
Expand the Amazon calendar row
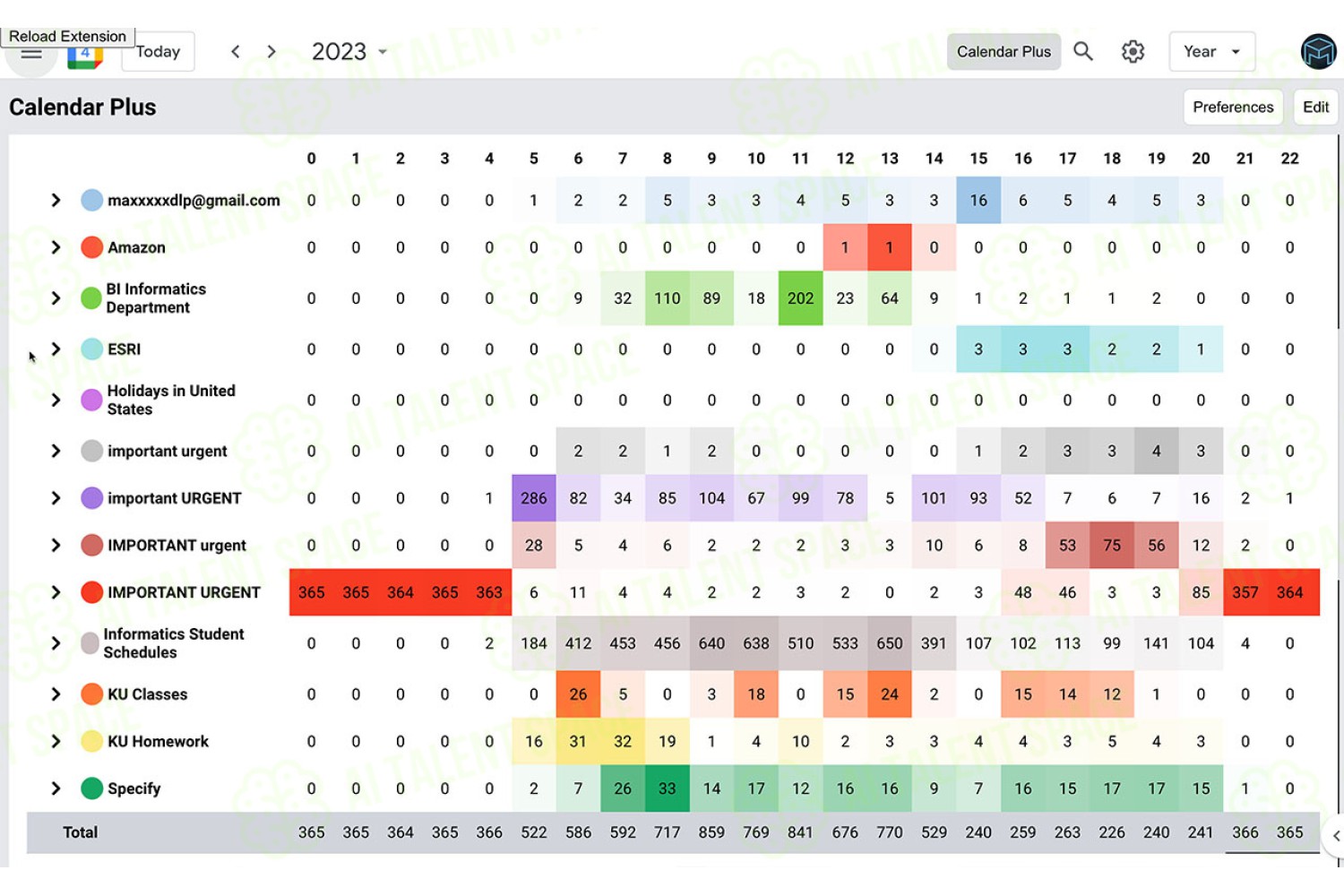56,247
